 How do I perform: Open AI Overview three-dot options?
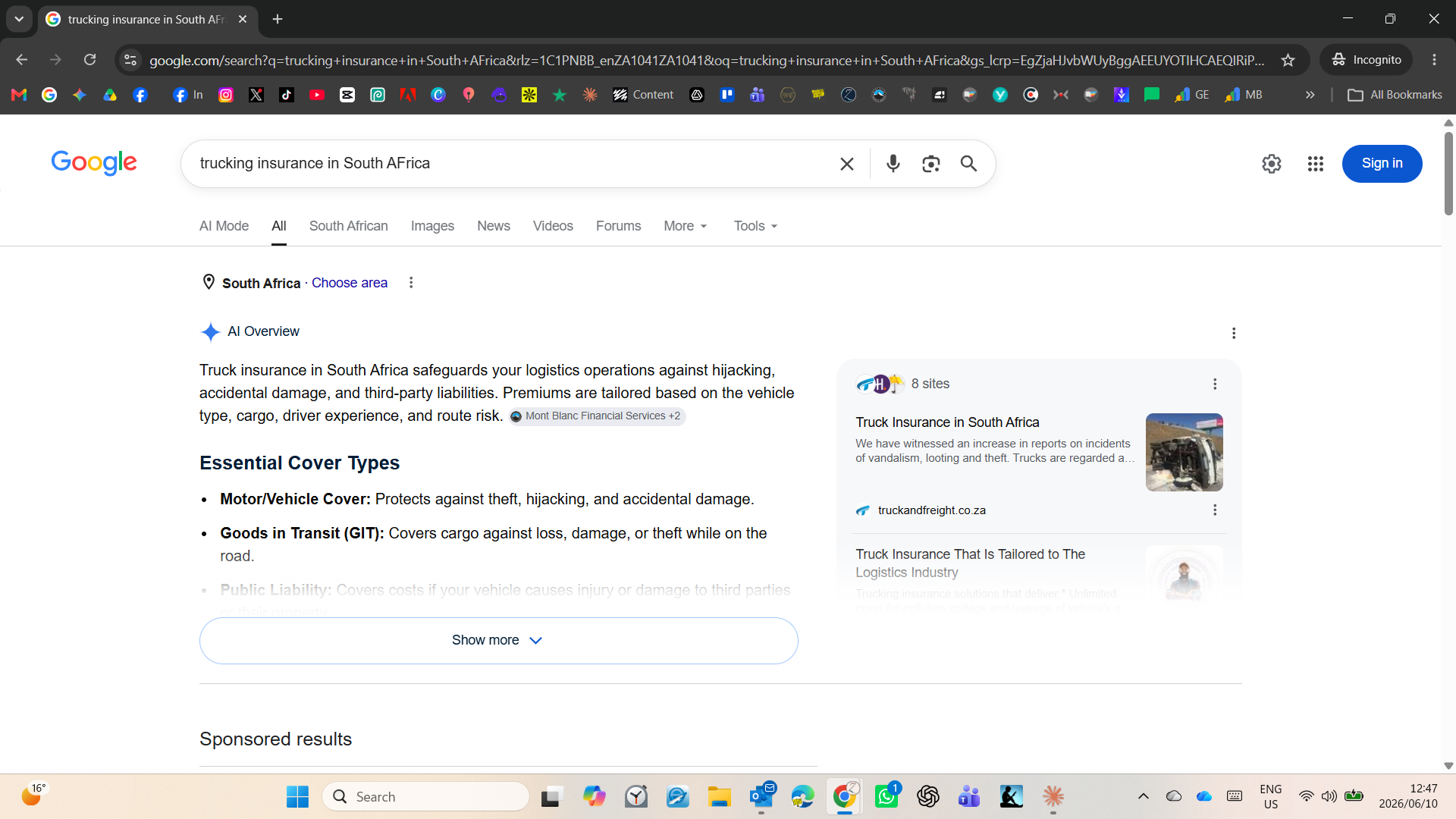point(1234,333)
